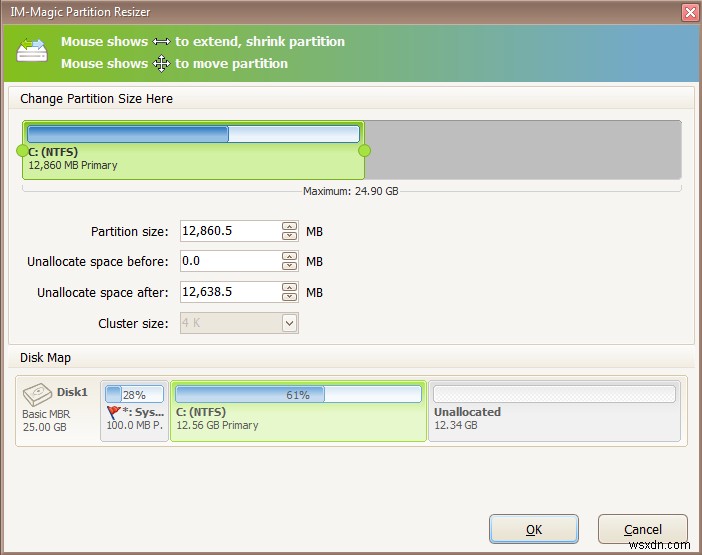
Task: Click the 'Maximum: 24.90 GB' label
Action: pyautogui.click(x=351, y=191)
